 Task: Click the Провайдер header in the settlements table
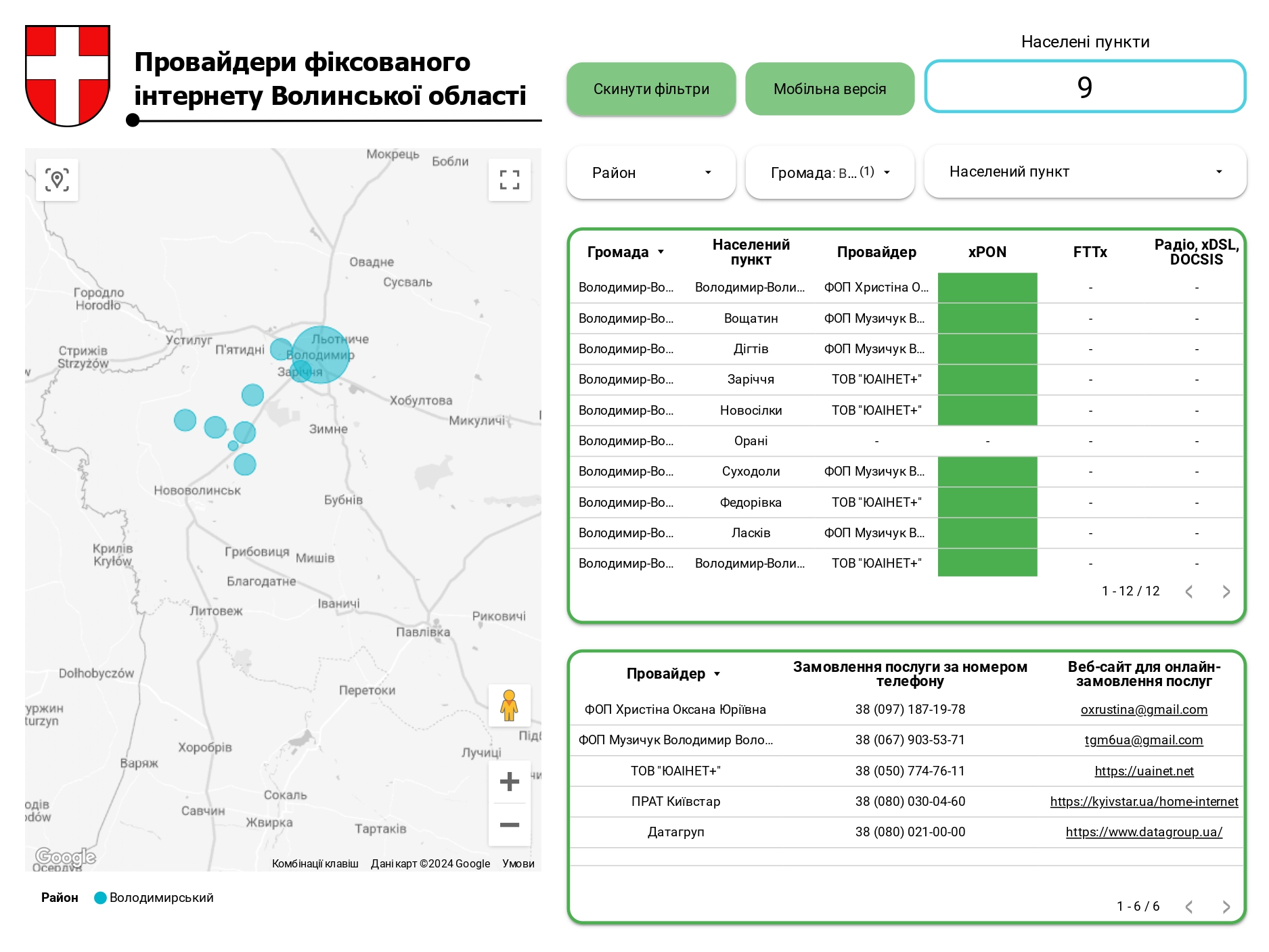click(x=876, y=252)
